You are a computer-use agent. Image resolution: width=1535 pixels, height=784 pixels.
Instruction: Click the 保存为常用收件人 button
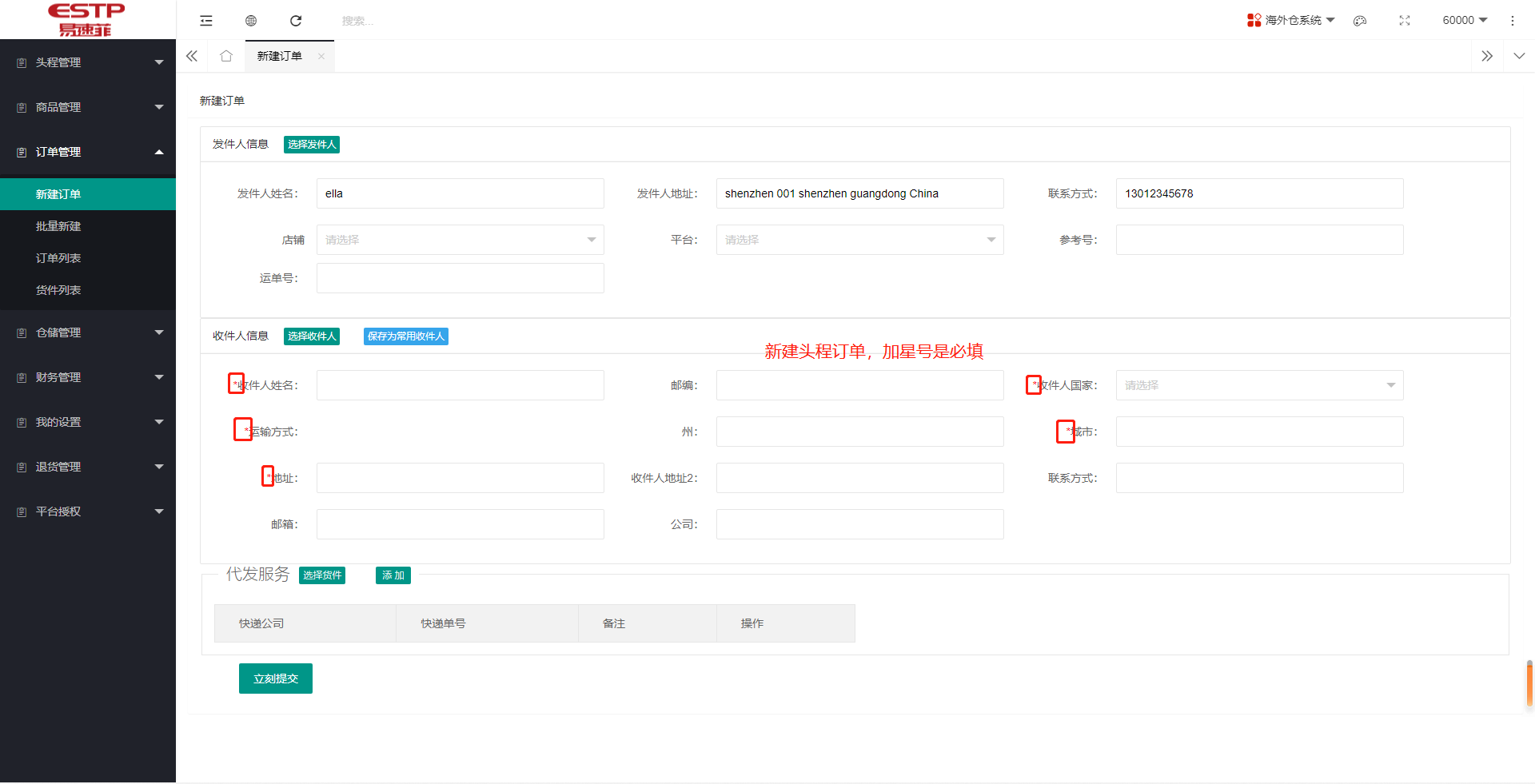point(405,336)
